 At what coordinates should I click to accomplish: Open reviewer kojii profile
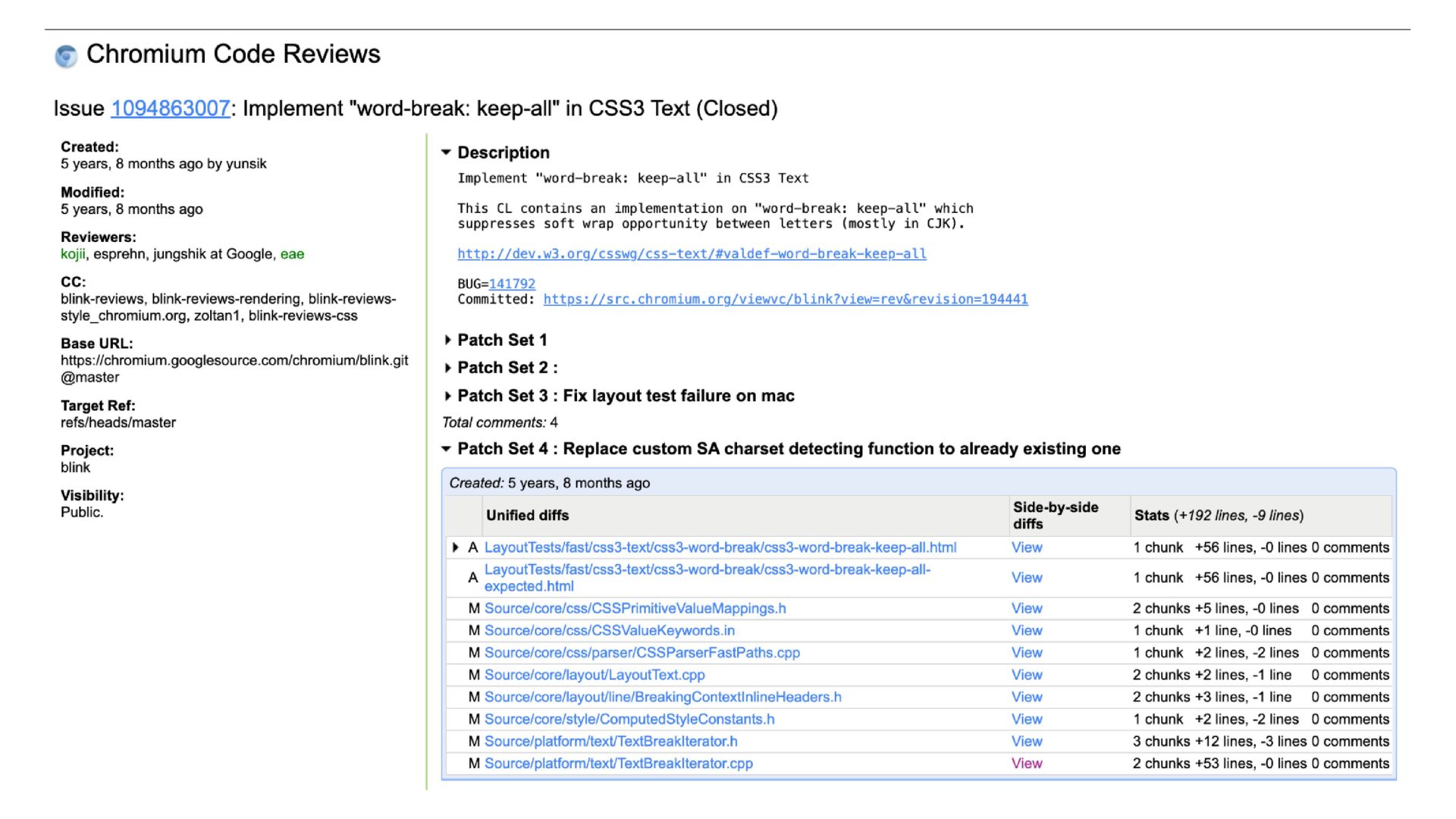click(73, 254)
